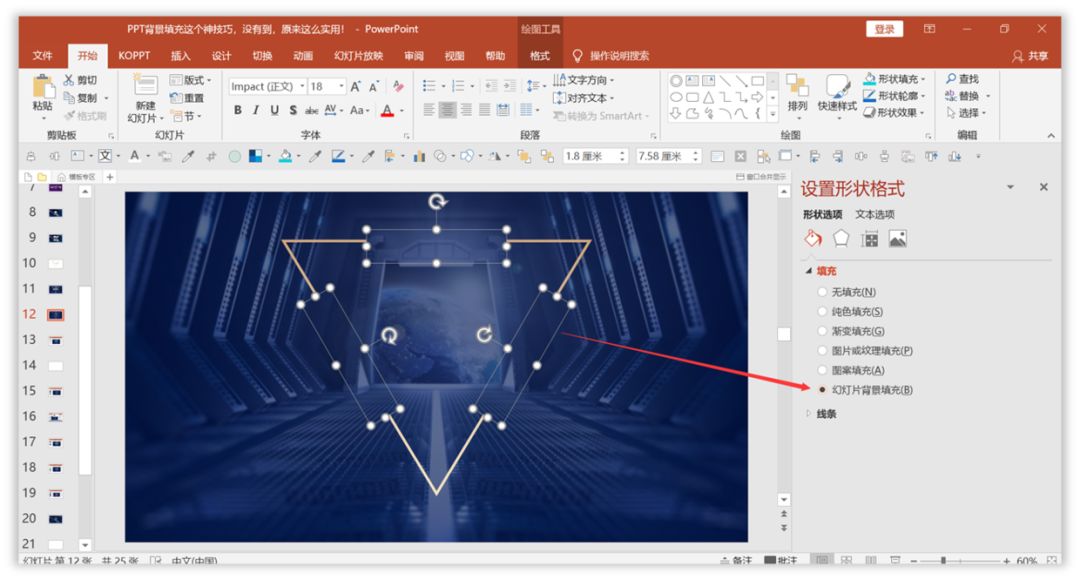
Task: Expand the Line (线条) section
Action: [x=809, y=414]
